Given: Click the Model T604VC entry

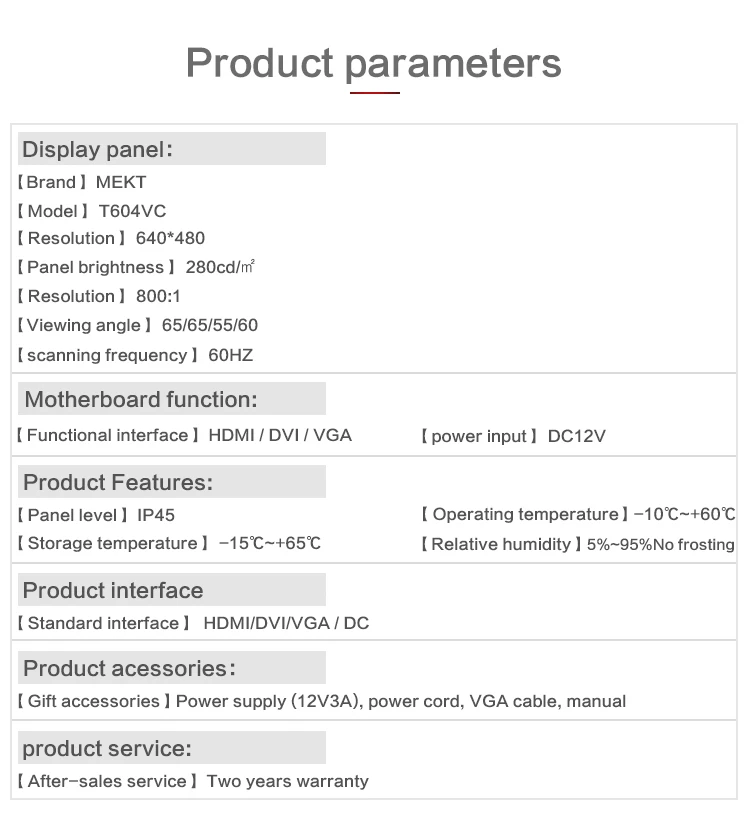Looking at the screenshot, I should 91,211.
